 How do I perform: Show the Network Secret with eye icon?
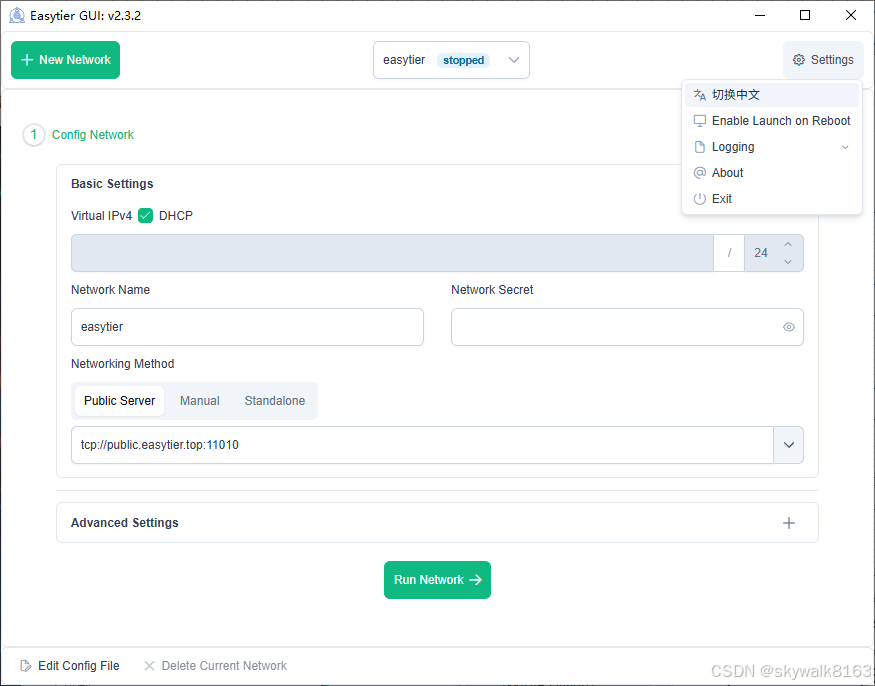click(x=789, y=327)
